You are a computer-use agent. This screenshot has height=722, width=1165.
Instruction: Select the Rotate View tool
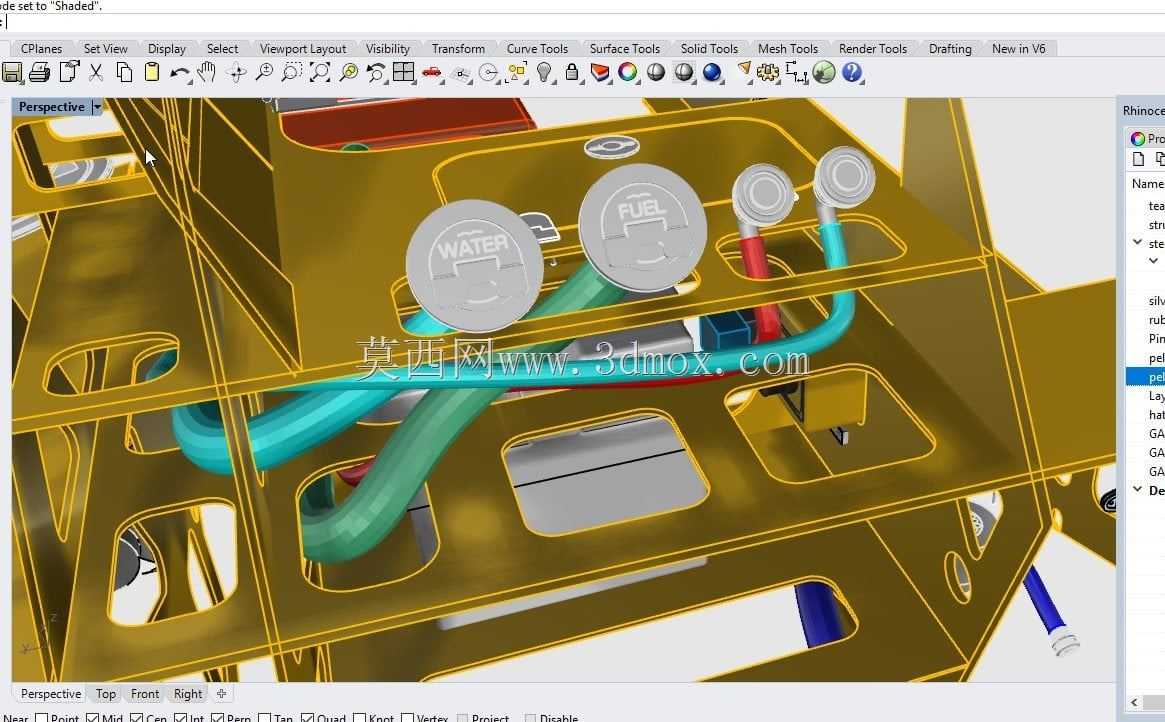click(236, 72)
